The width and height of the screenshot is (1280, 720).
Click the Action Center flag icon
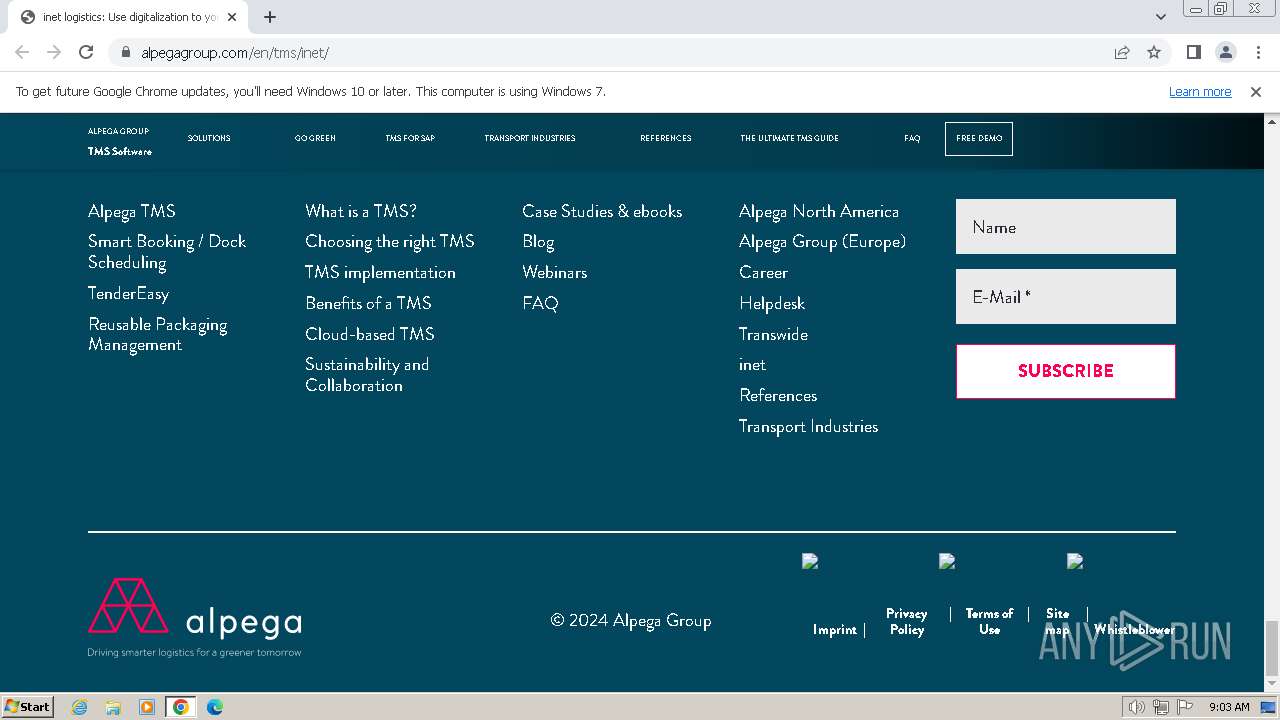(x=1184, y=707)
